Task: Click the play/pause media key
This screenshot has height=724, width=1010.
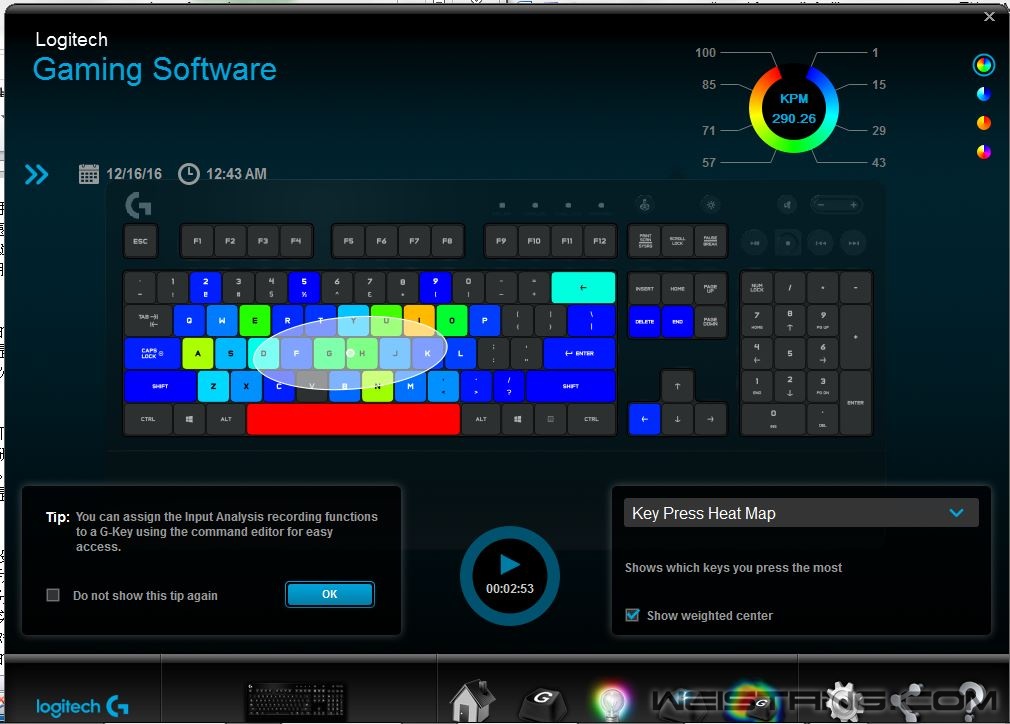Action: click(x=755, y=243)
